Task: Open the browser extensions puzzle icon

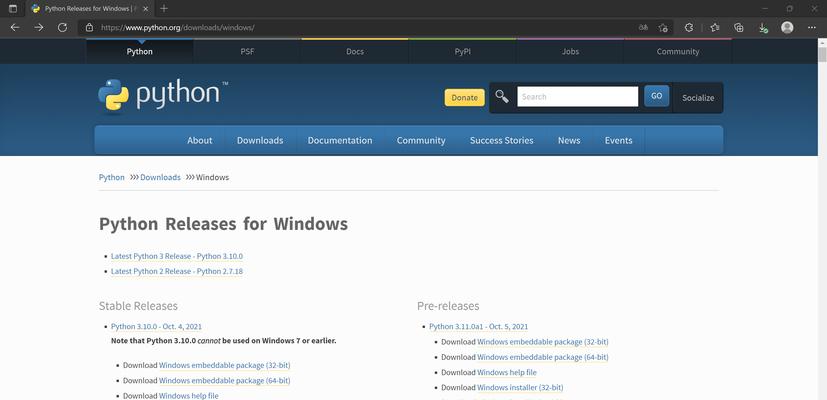Action: (x=688, y=27)
